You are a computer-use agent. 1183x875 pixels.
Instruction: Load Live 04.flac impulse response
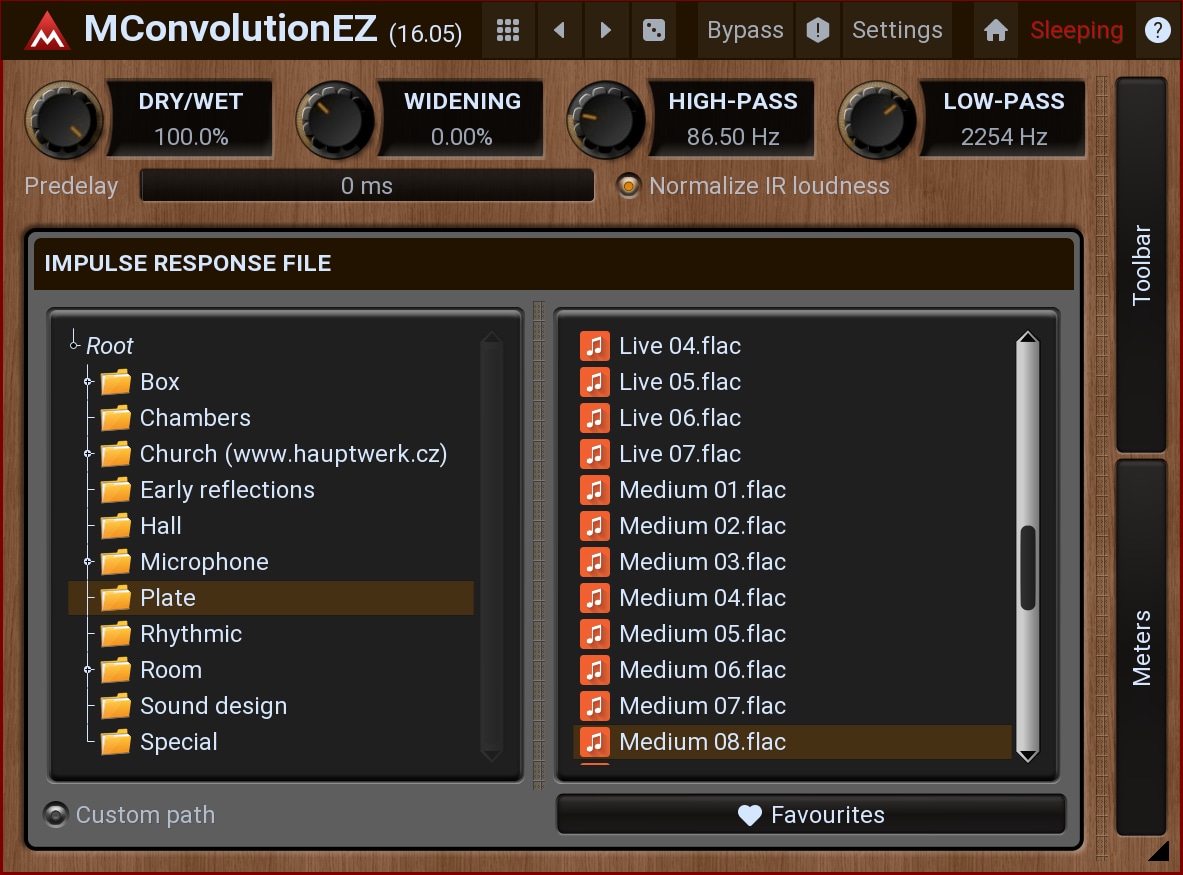[792, 345]
